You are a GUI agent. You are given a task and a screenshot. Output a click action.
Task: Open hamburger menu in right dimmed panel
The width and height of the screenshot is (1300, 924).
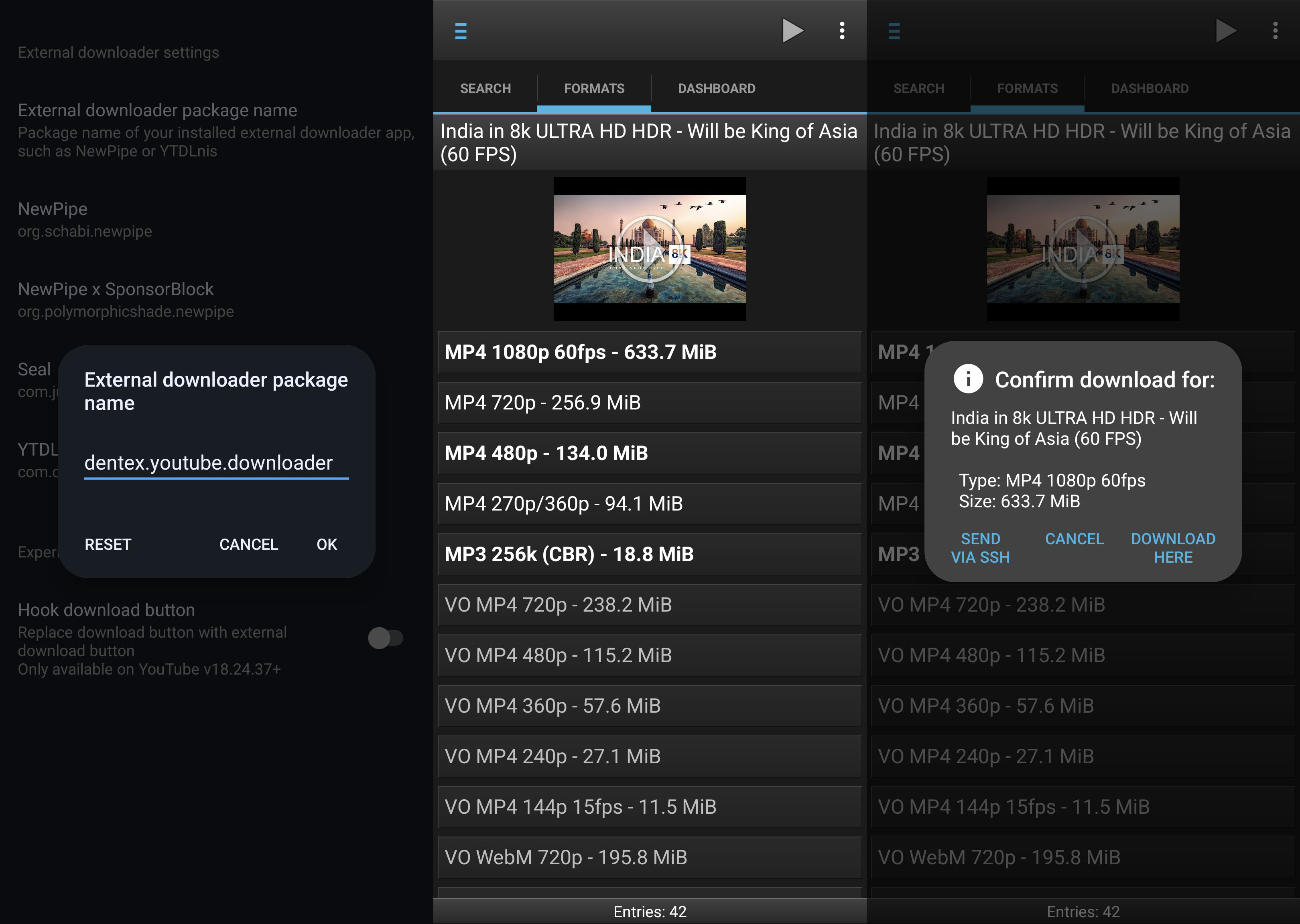pyautogui.click(x=894, y=31)
